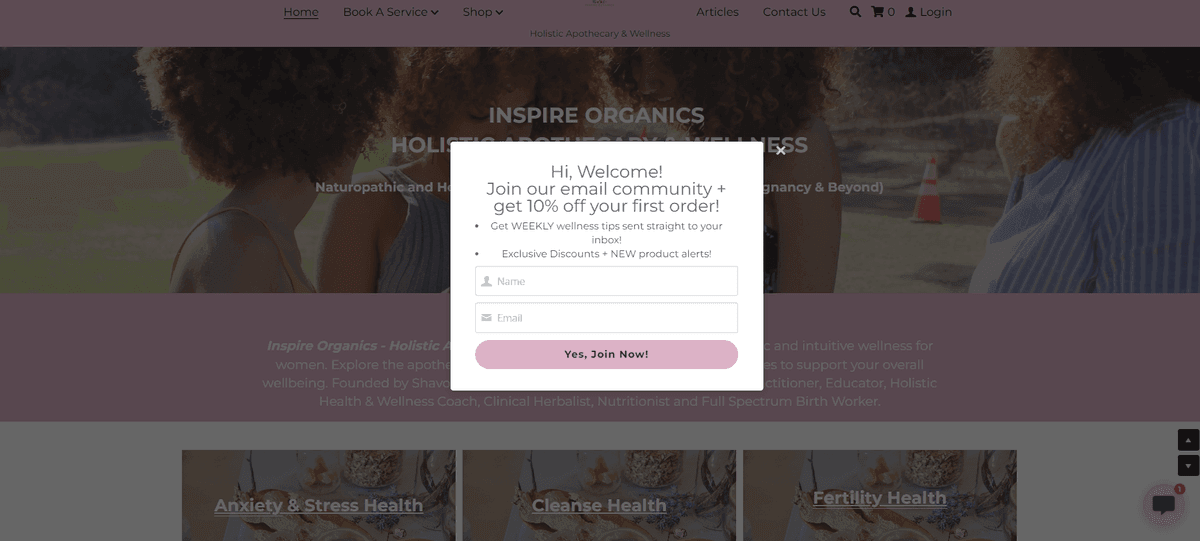Click the up arrow scroll button
The image size is (1200, 541).
click(1188, 440)
